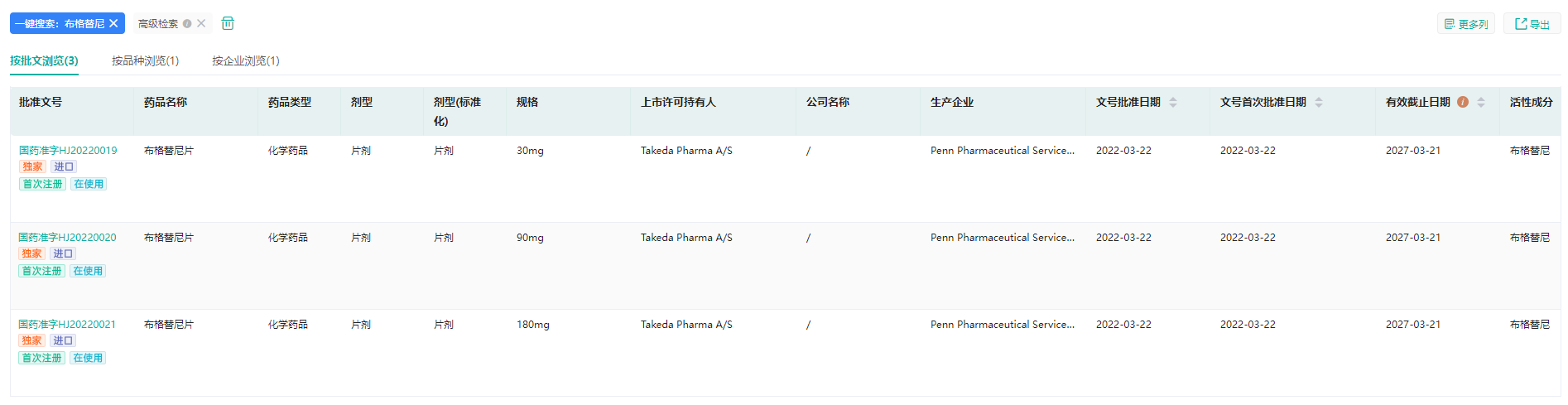This screenshot has height=405, width=1568.
Task: Click the 首次注册 tag in the third row
Action: click(x=41, y=358)
